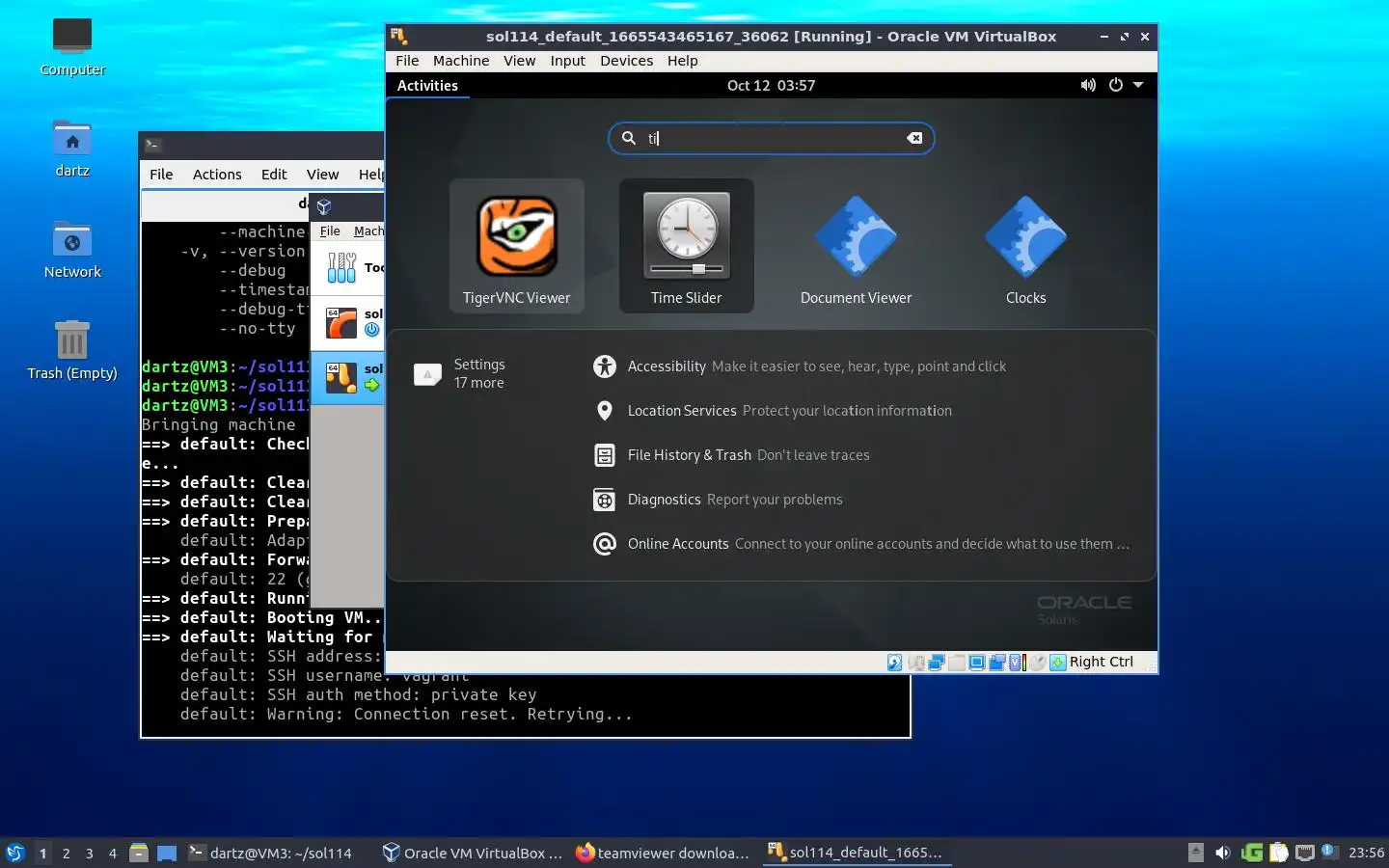Open the guest power menu icon
The height and width of the screenshot is (868, 1389).
click(1116, 85)
